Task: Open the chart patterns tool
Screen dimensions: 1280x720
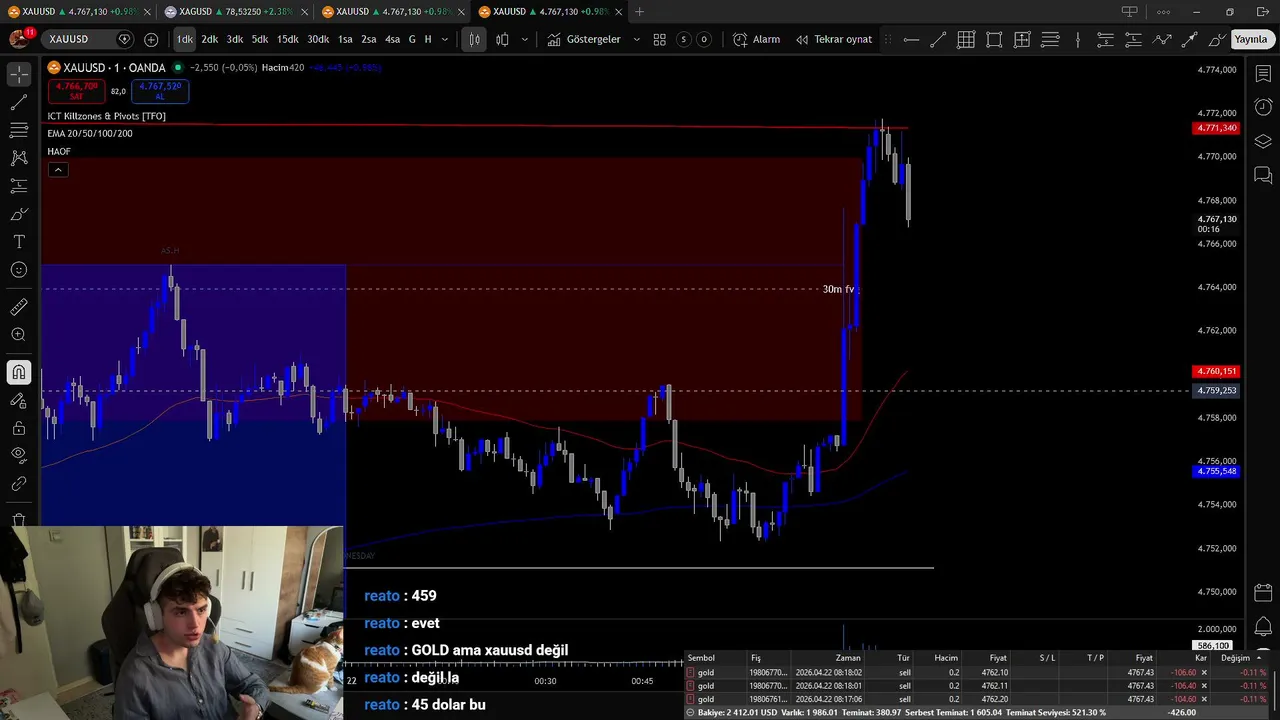Action: [19, 158]
